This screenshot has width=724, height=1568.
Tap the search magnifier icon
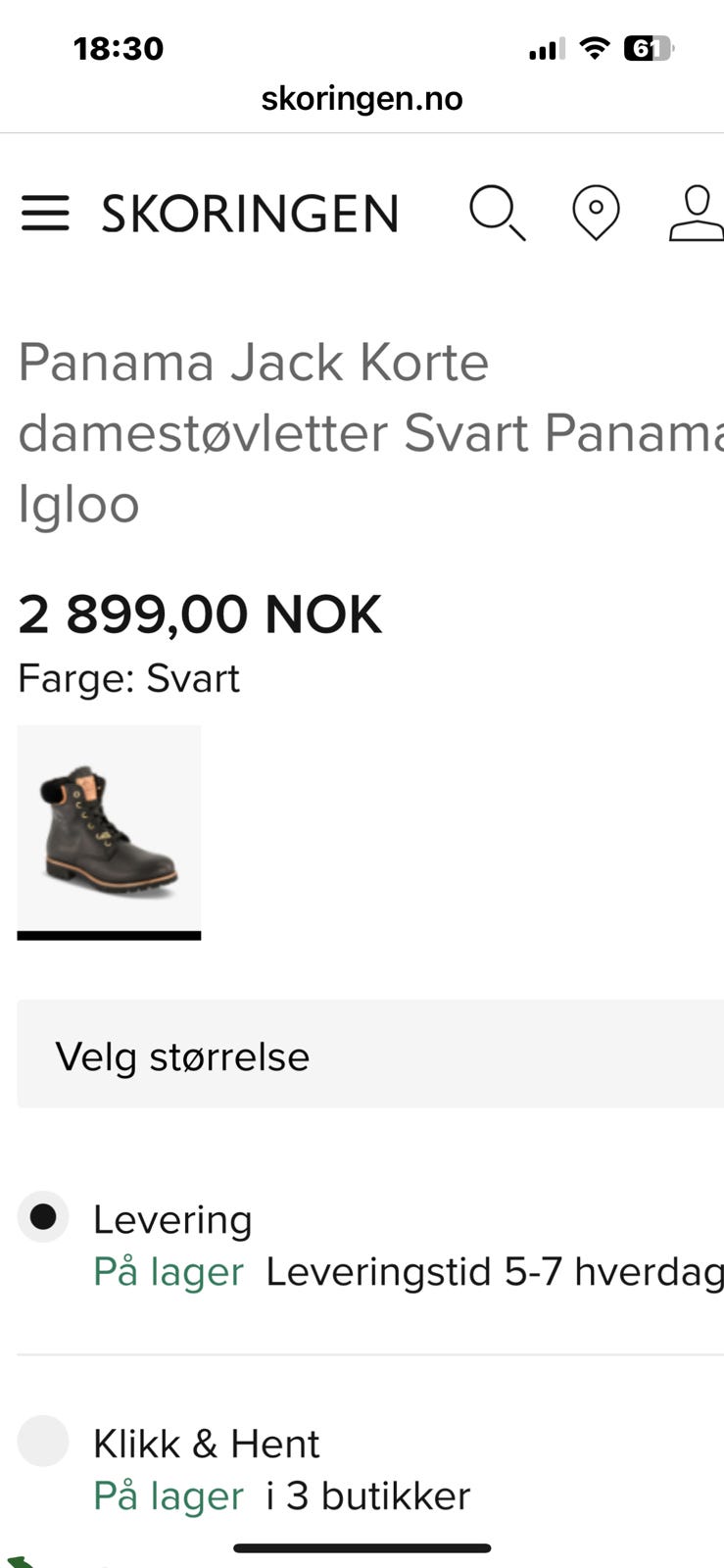click(497, 213)
